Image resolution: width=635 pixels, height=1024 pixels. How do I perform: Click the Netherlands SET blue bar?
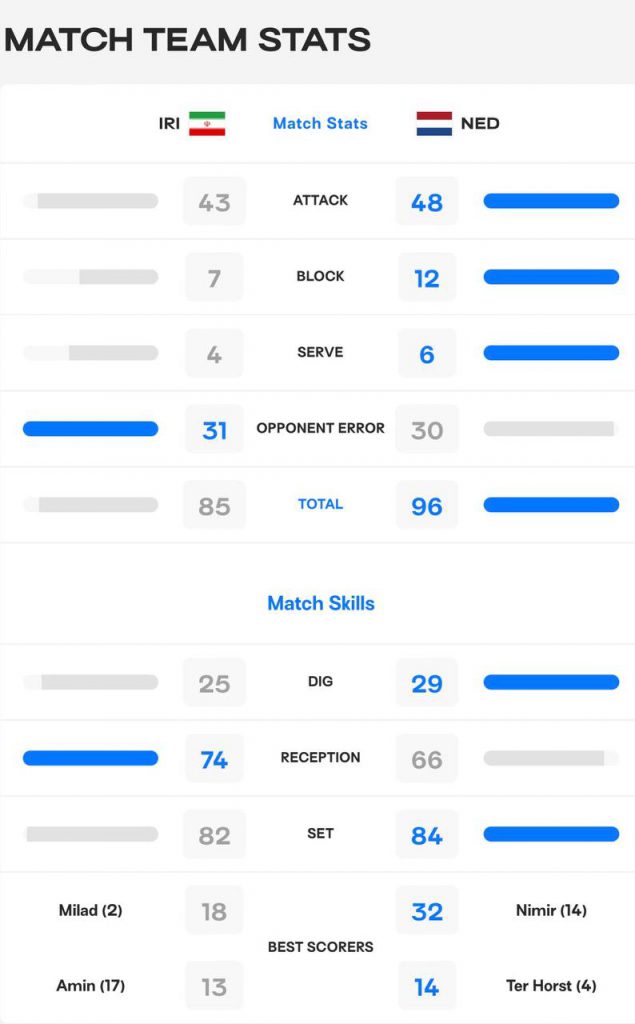pos(551,833)
